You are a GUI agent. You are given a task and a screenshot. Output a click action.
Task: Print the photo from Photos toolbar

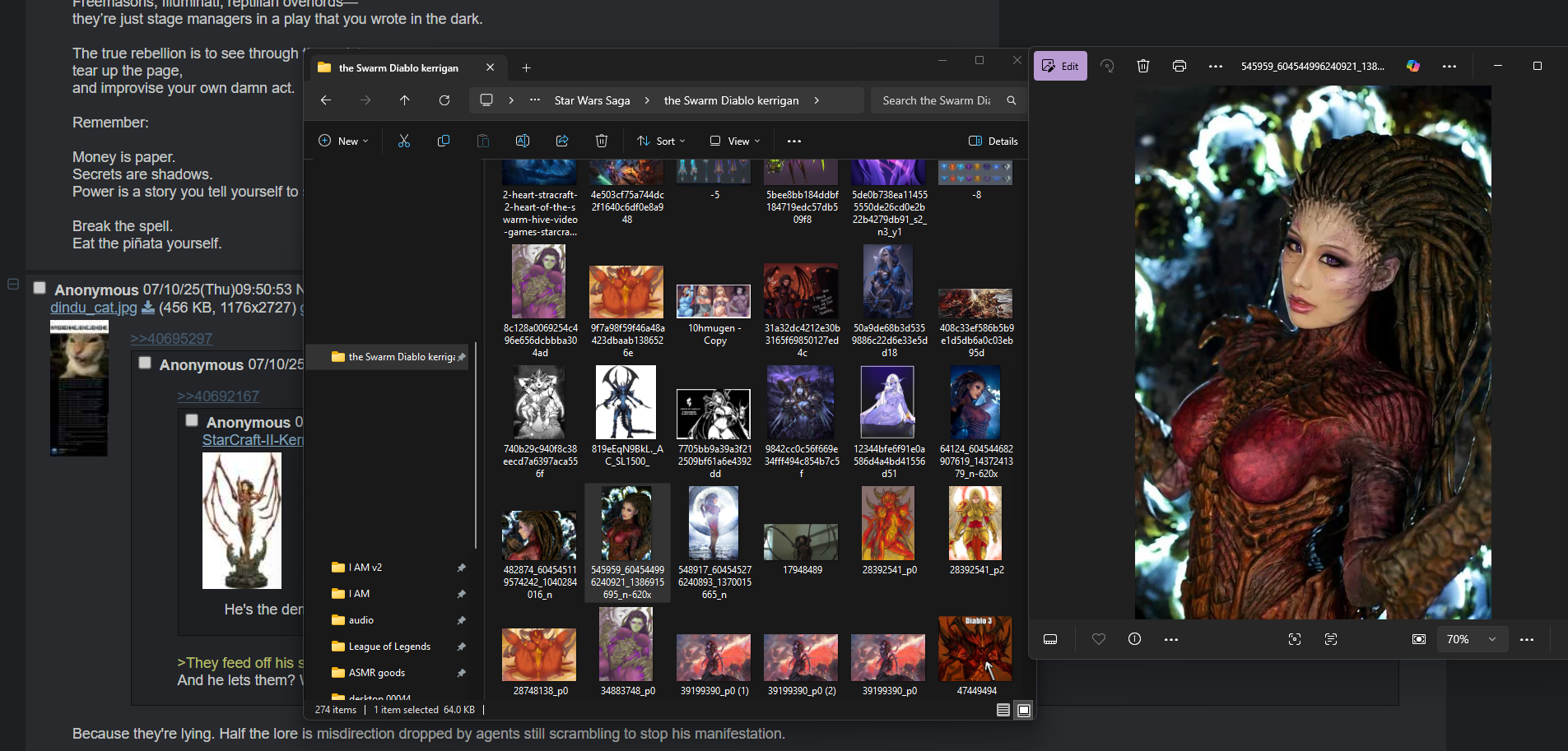click(x=1179, y=66)
